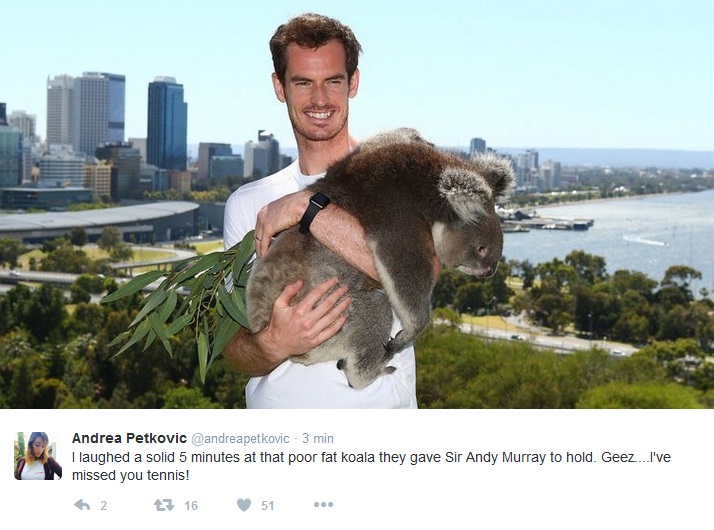
Task: Like the tweet with the heart icon
Action: click(x=244, y=505)
